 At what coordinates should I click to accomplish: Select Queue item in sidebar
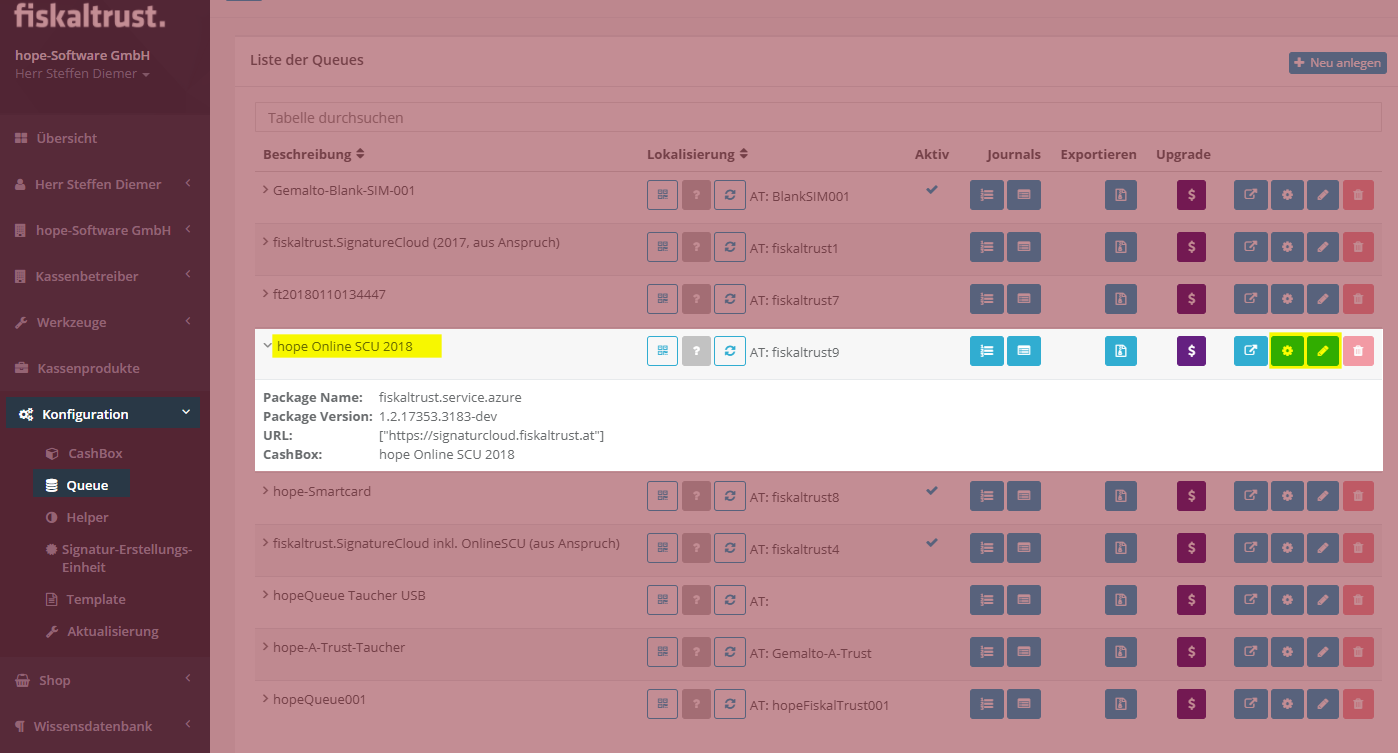point(82,485)
